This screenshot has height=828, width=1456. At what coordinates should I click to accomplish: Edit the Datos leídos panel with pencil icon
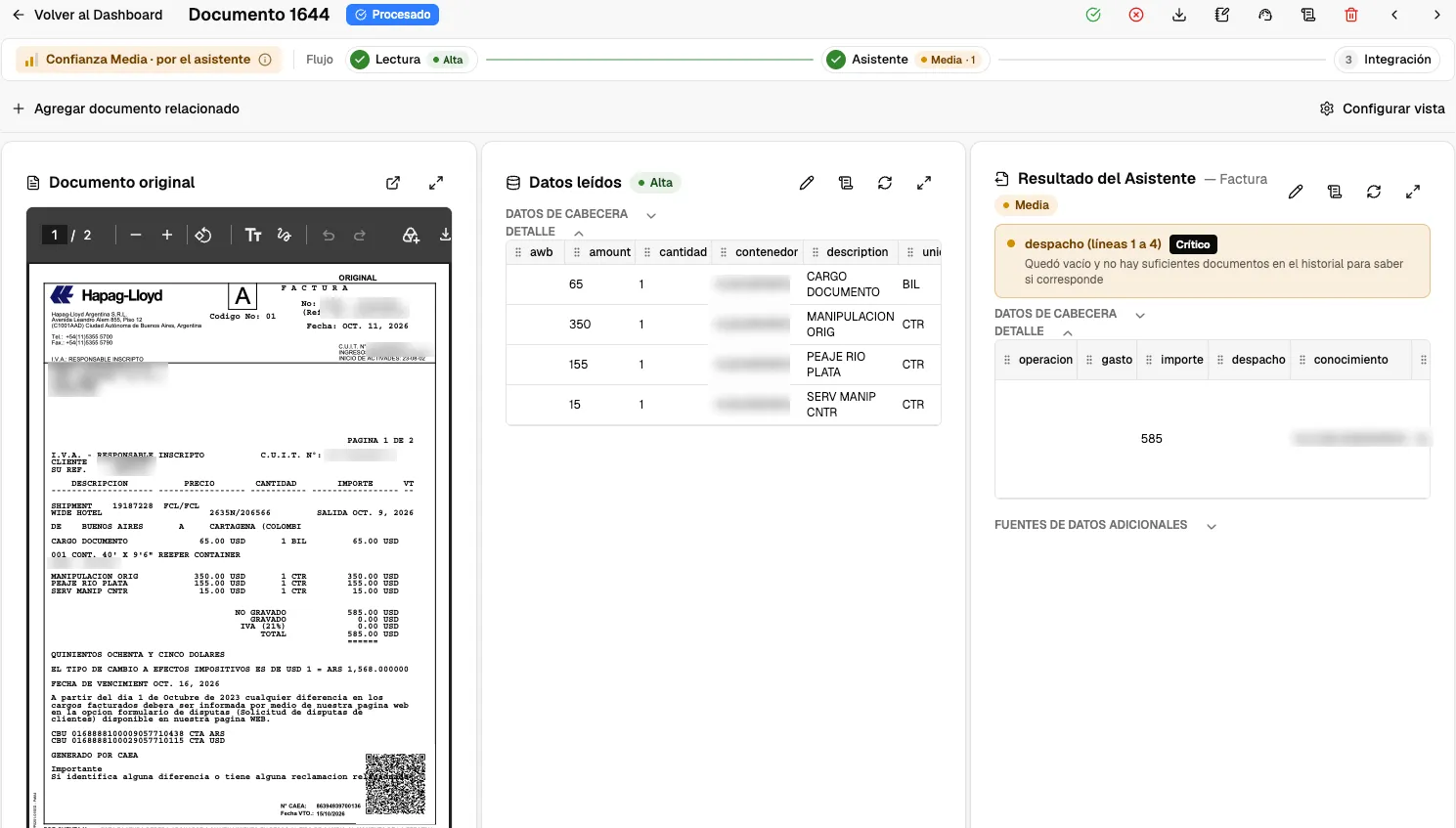click(807, 183)
